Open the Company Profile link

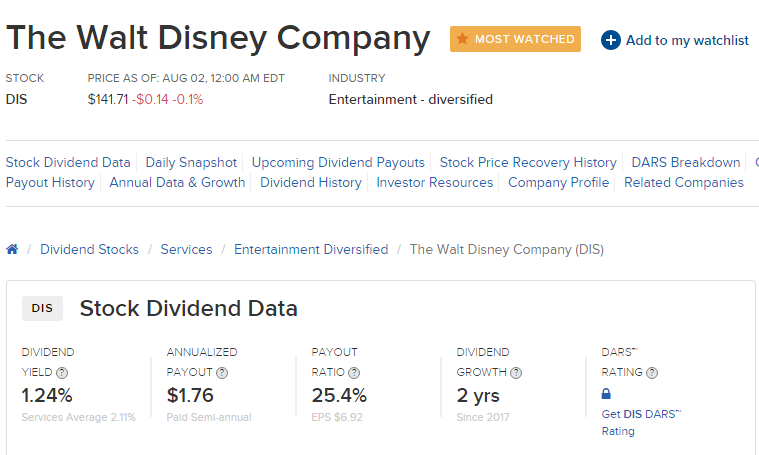pos(559,182)
